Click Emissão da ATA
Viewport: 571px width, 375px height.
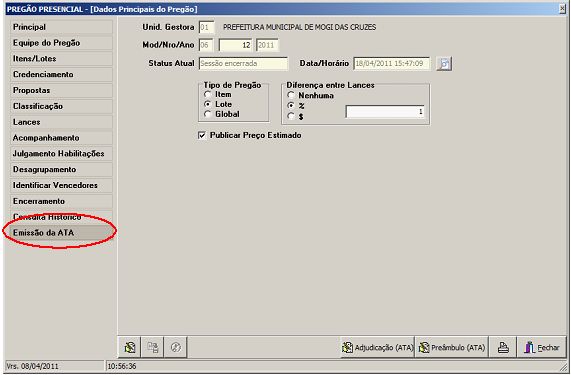coord(60,233)
